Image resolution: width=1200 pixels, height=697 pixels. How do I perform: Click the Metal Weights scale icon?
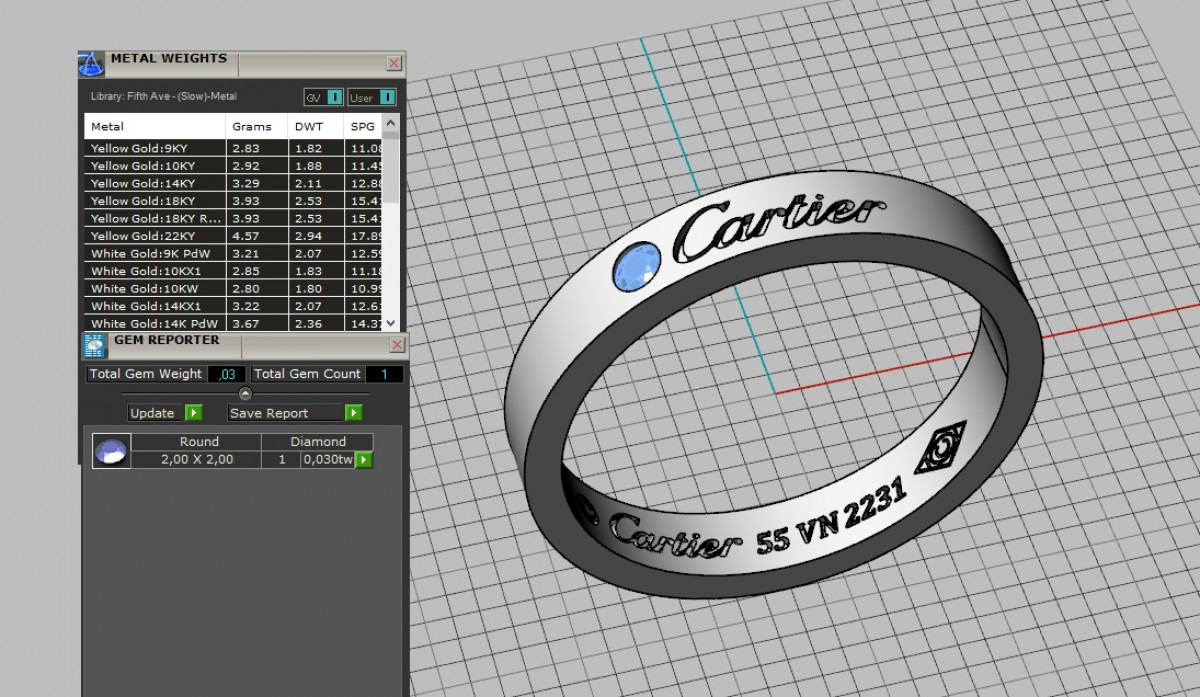click(91, 64)
